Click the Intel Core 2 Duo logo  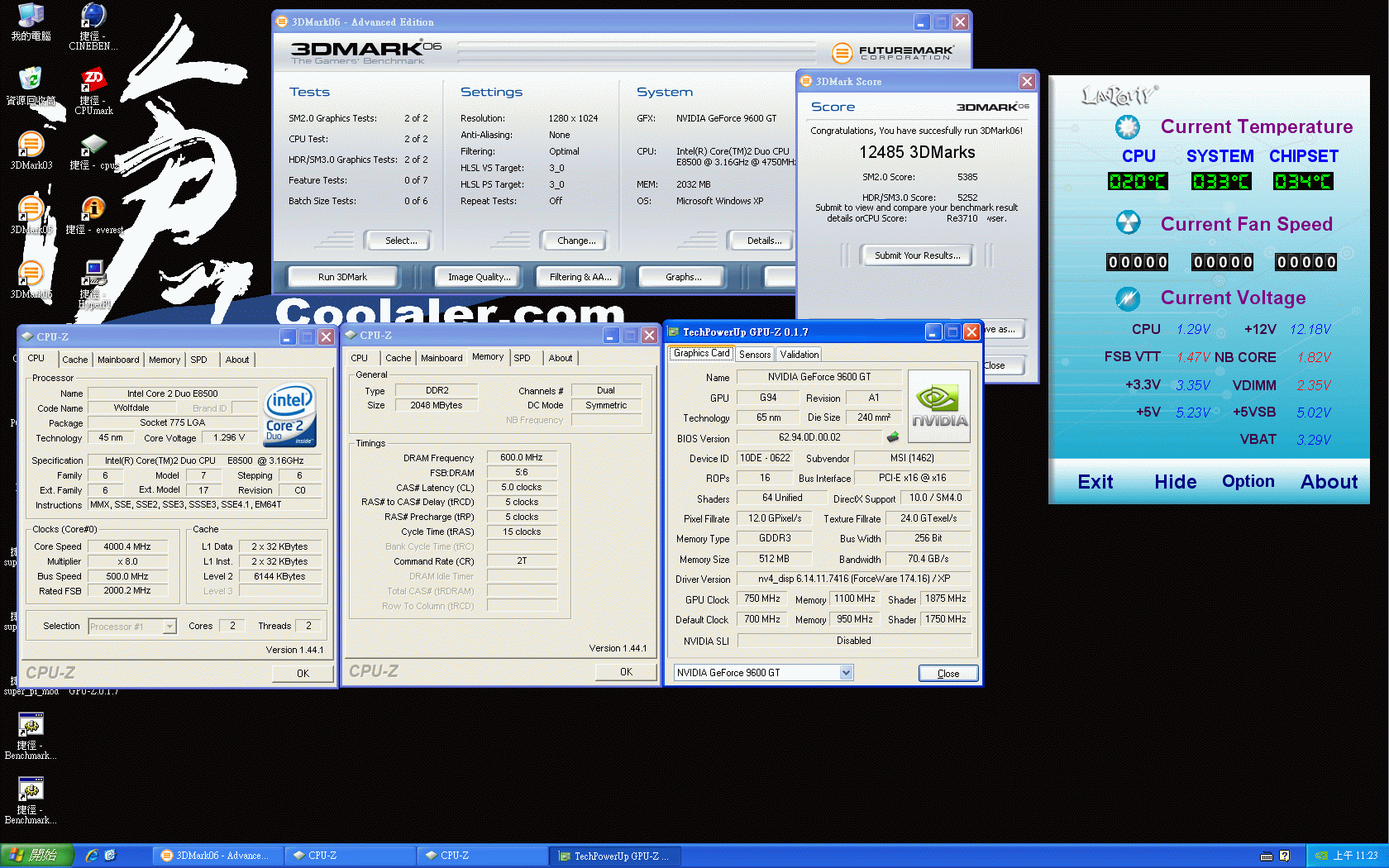point(289,415)
